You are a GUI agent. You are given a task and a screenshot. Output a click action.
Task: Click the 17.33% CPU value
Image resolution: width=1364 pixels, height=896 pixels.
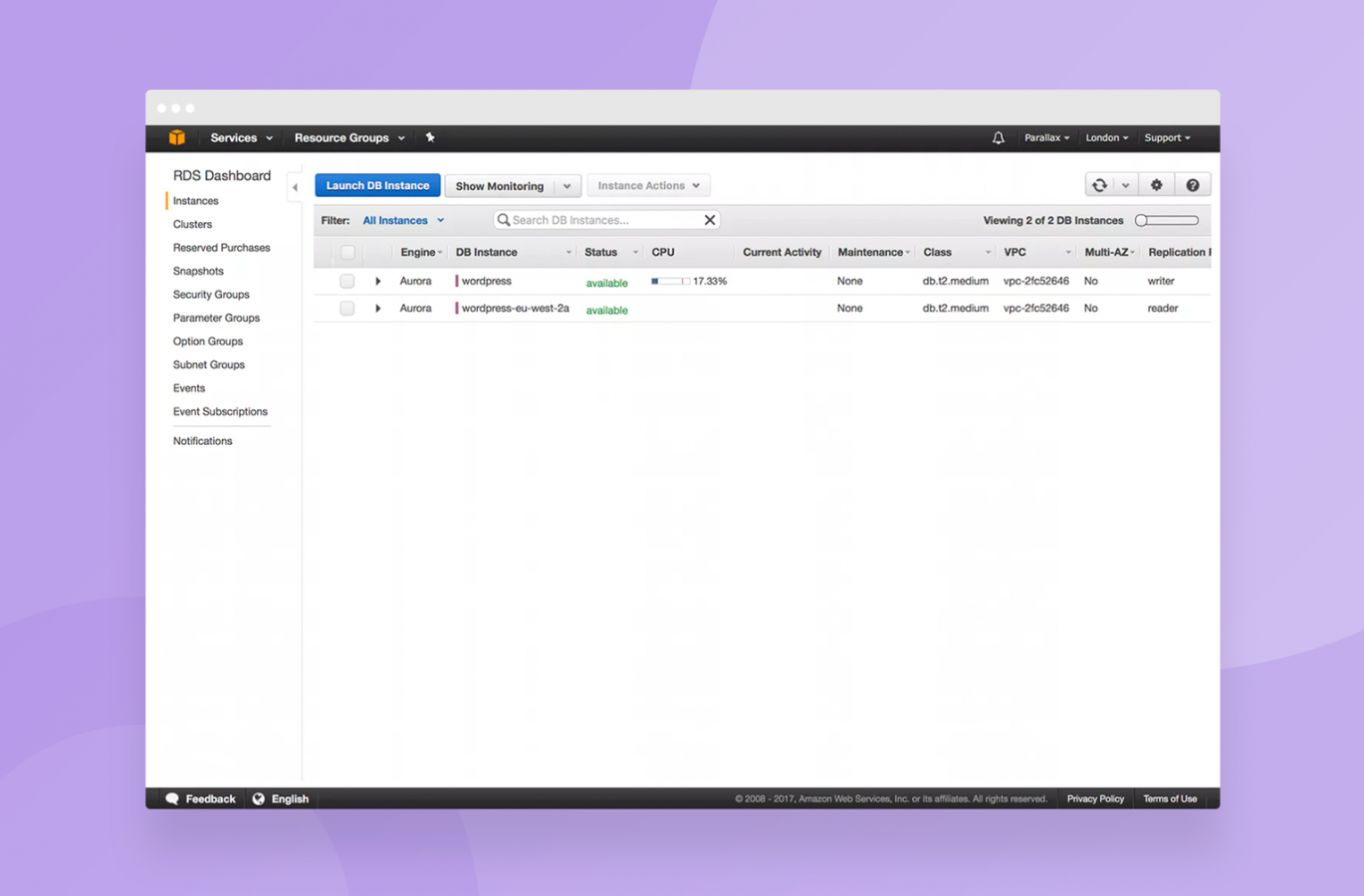[710, 282]
